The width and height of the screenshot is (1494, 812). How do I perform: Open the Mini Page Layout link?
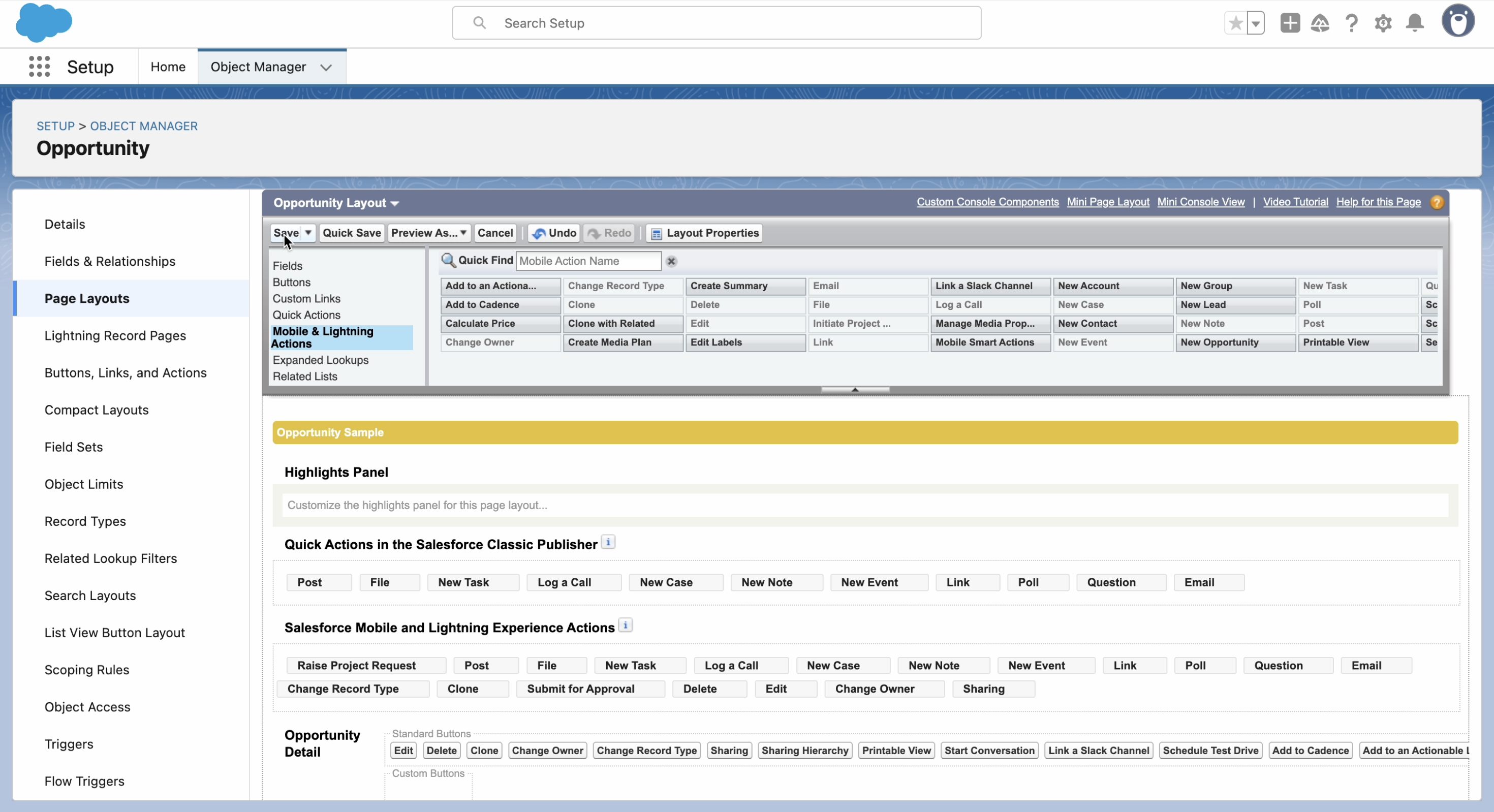coord(1108,202)
